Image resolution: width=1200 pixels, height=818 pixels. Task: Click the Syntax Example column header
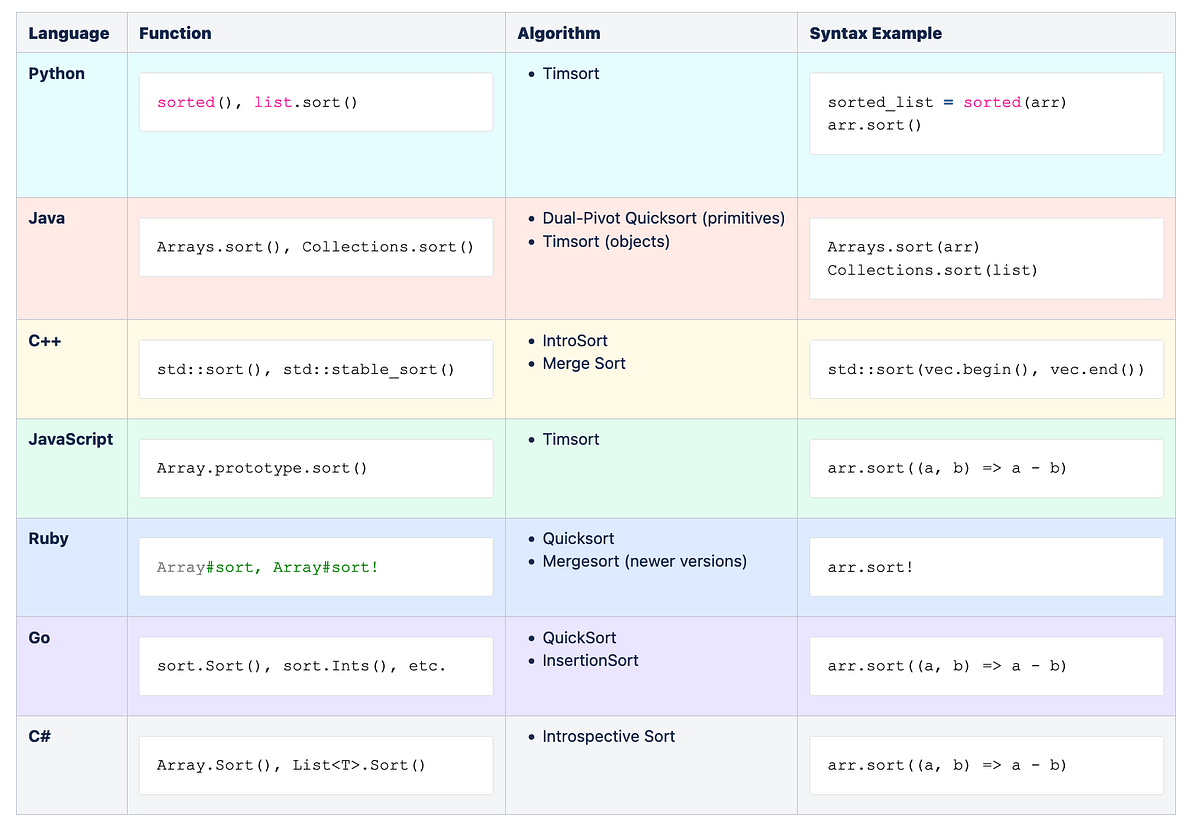coord(875,33)
